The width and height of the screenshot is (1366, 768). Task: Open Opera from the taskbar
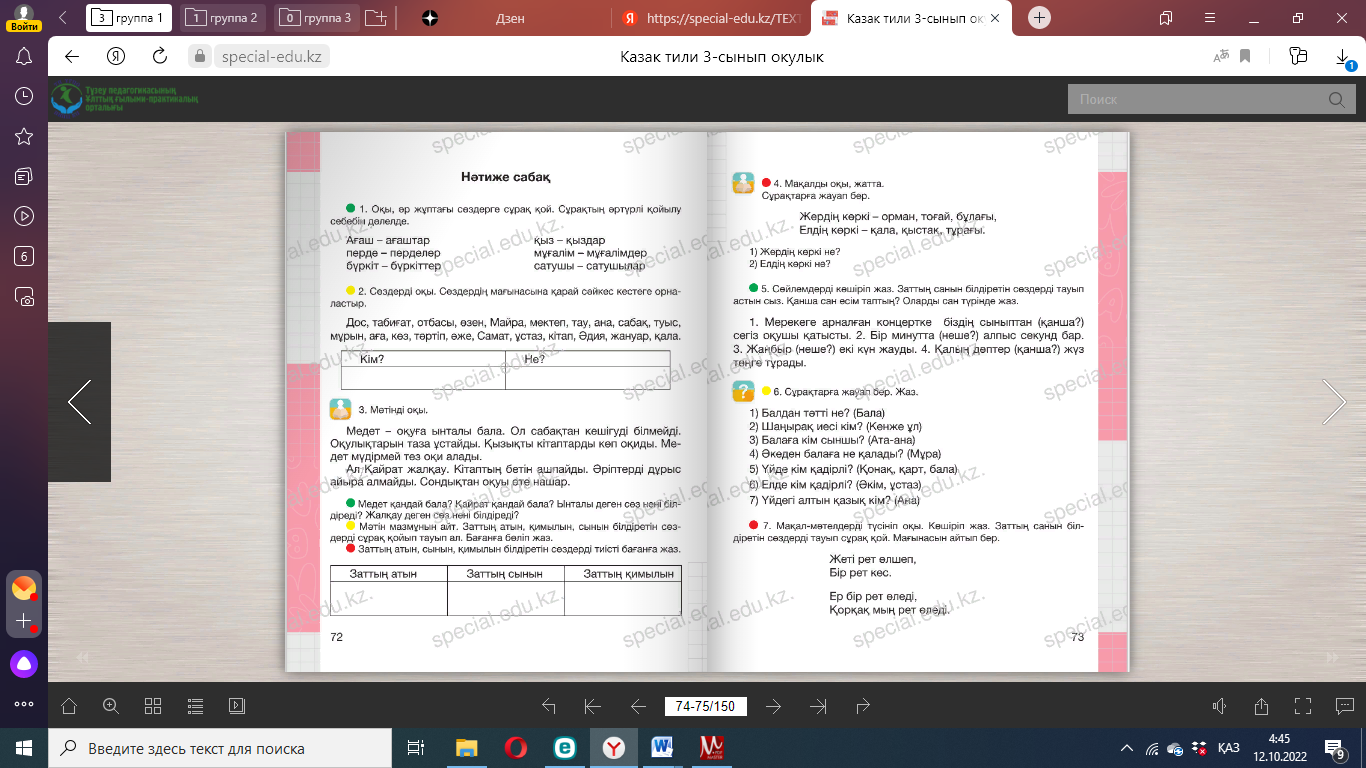coord(516,748)
